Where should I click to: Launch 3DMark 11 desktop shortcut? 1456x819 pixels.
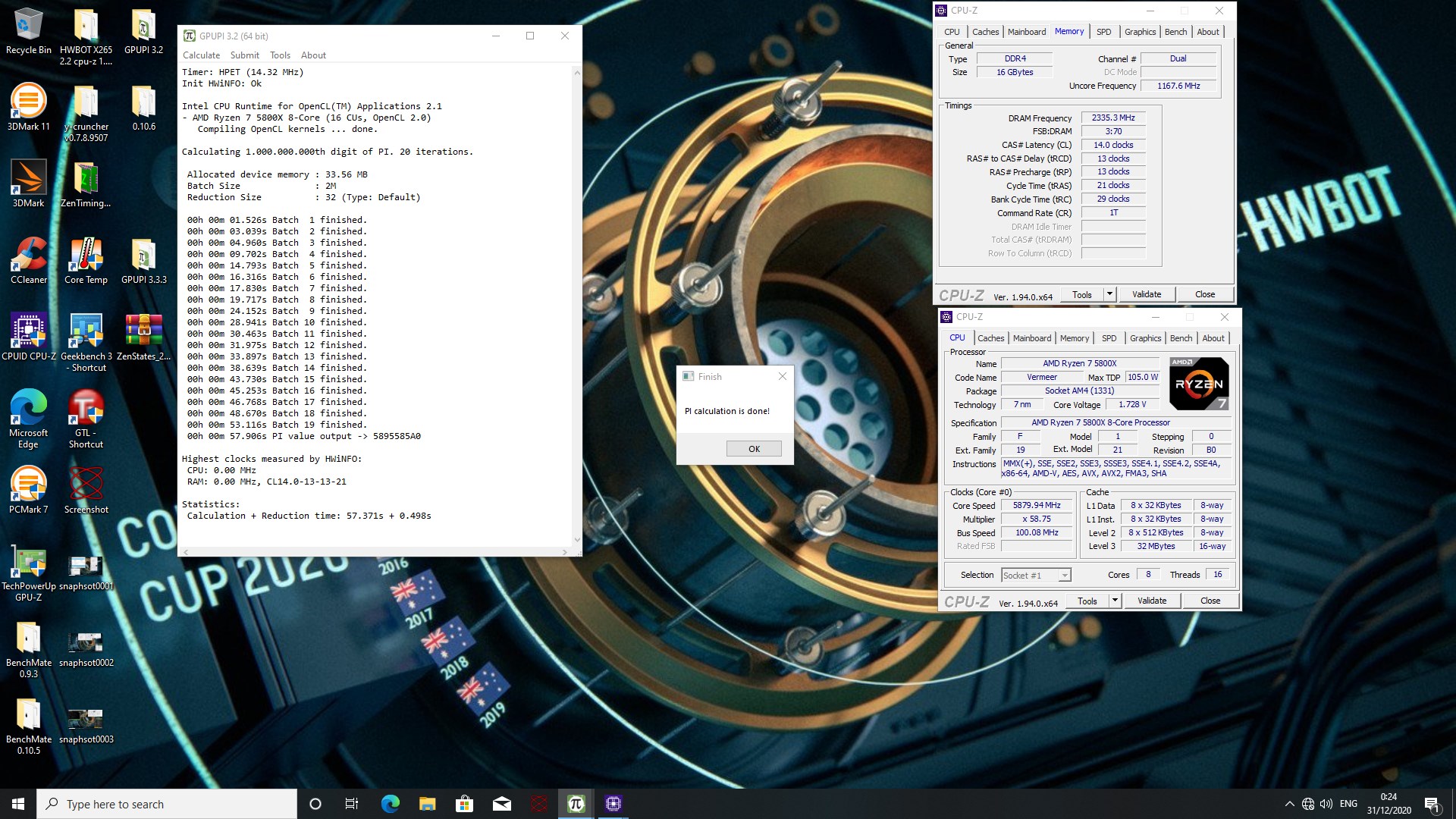29,108
